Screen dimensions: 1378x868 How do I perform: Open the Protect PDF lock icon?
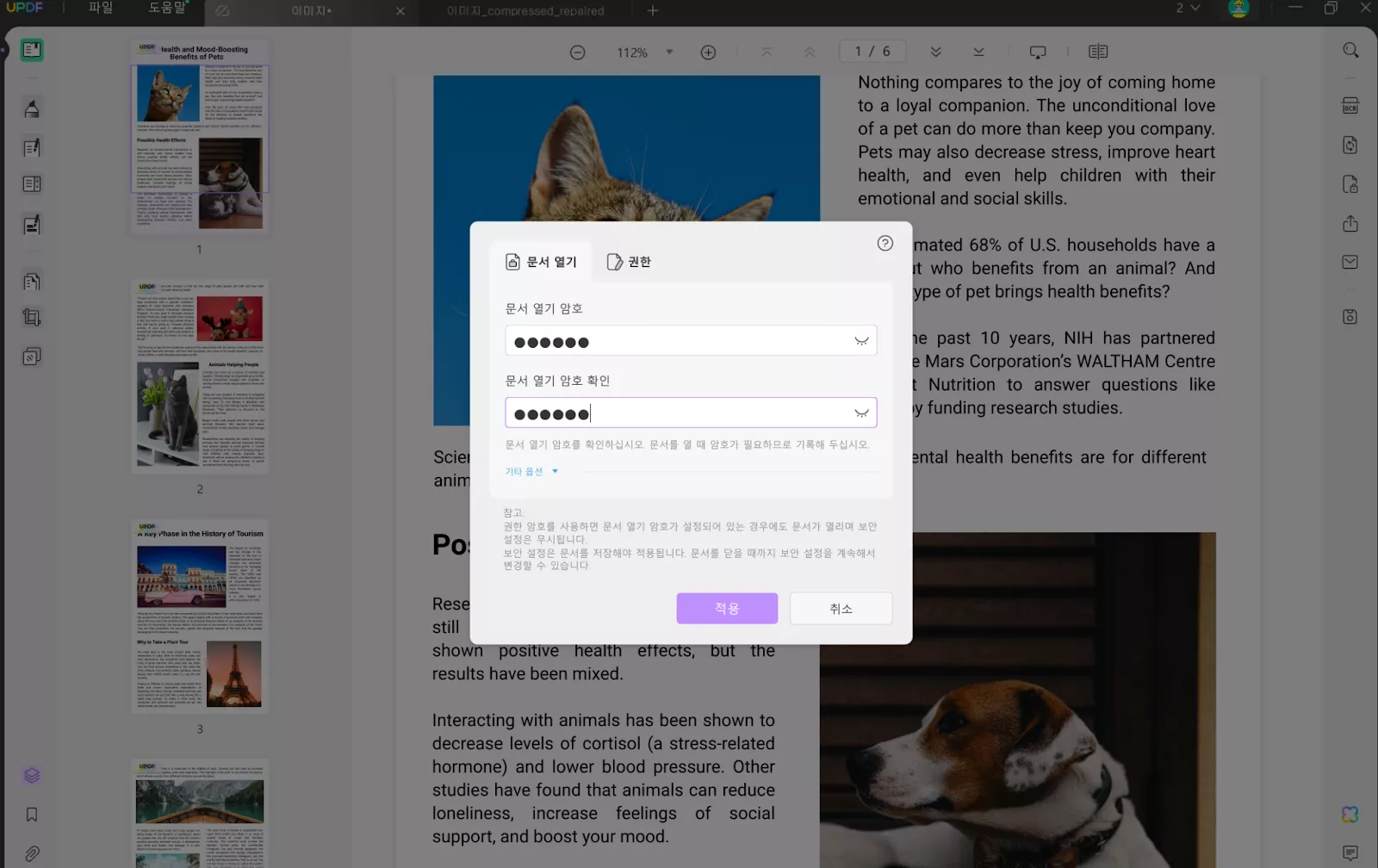[x=1350, y=184]
